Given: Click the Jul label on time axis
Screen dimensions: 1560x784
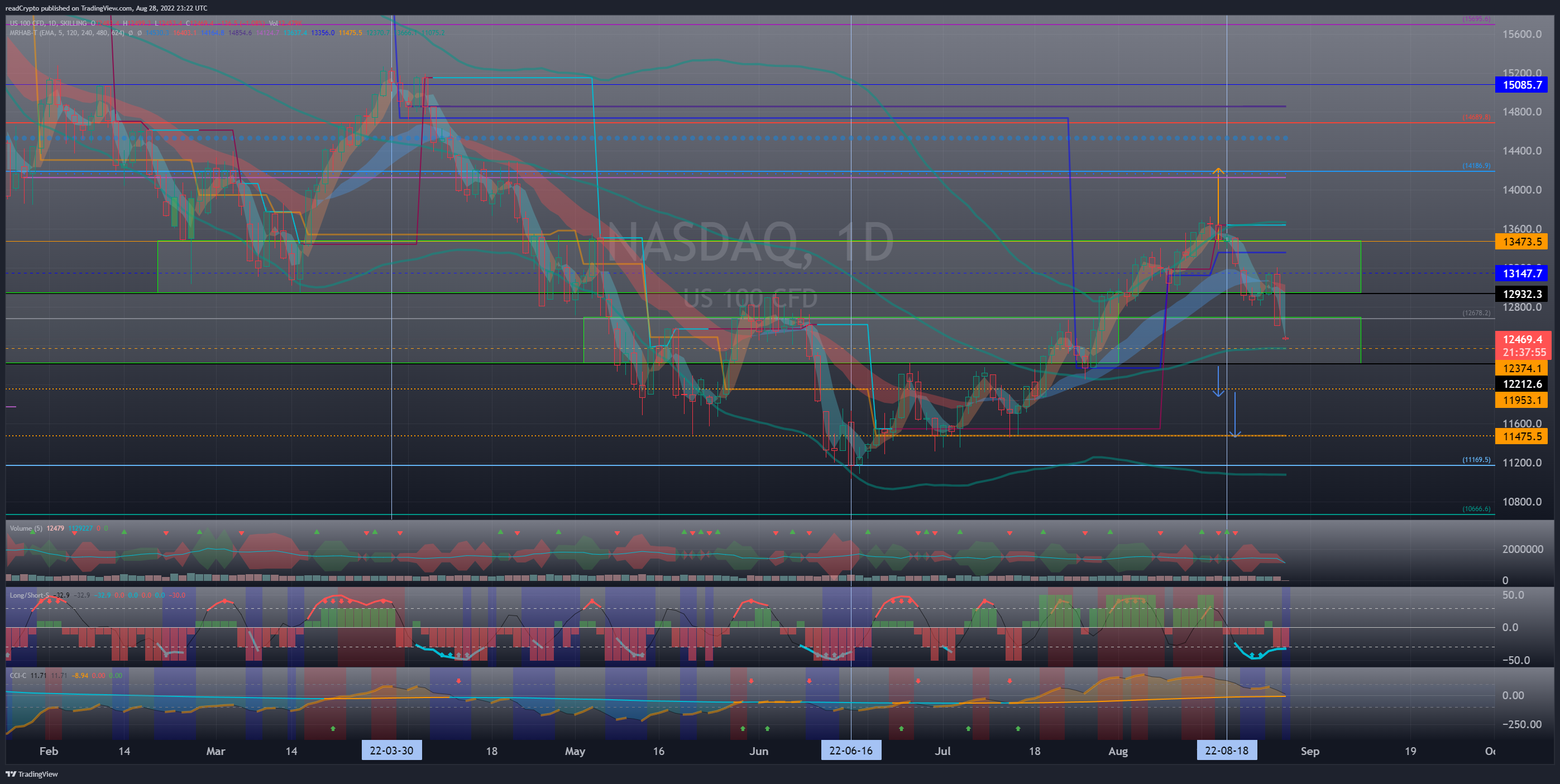Looking at the screenshot, I should pyautogui.click(x=942, y=751).
